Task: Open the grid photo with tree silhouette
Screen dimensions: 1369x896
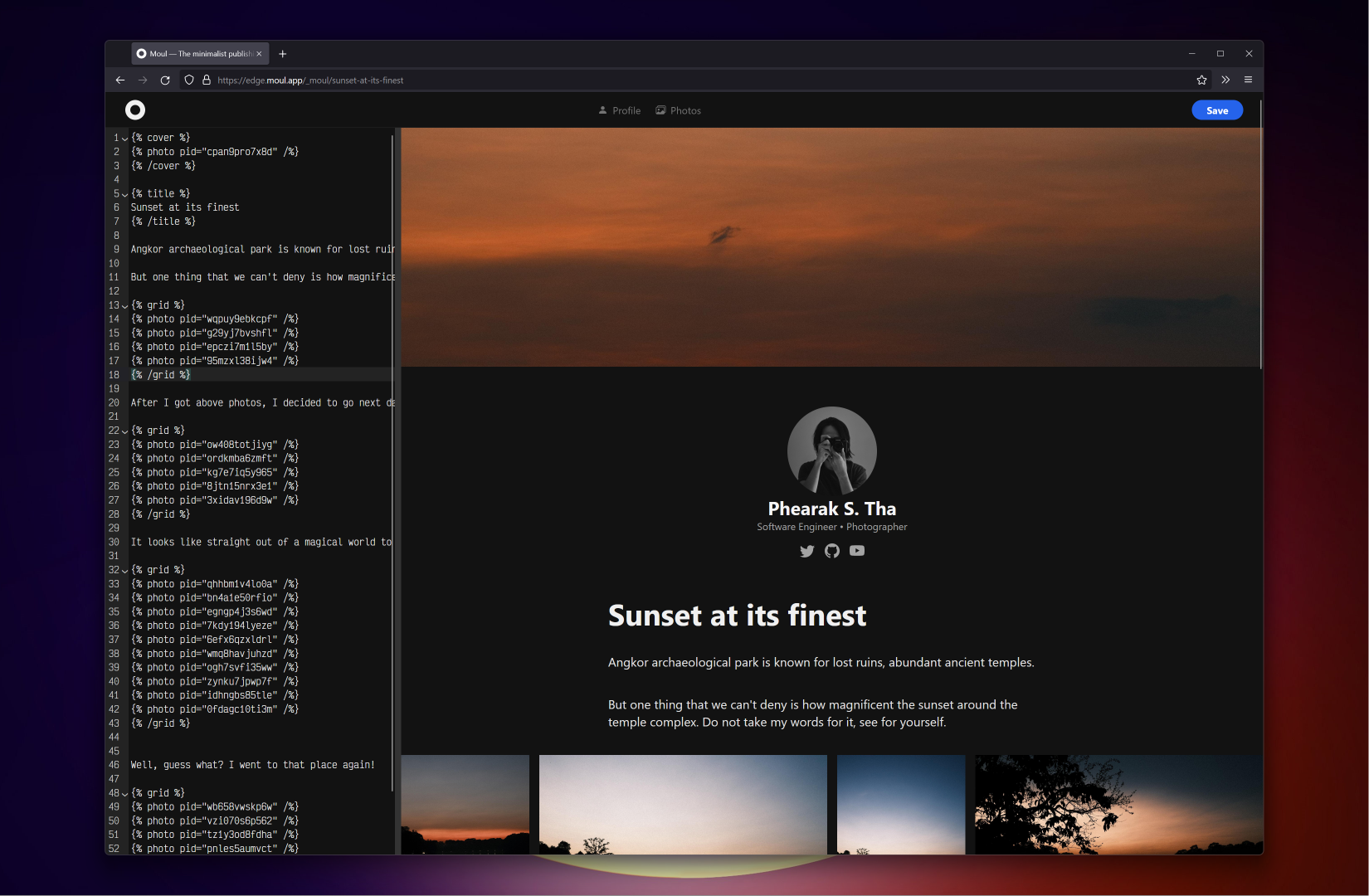Action: tap(1119, 805)
